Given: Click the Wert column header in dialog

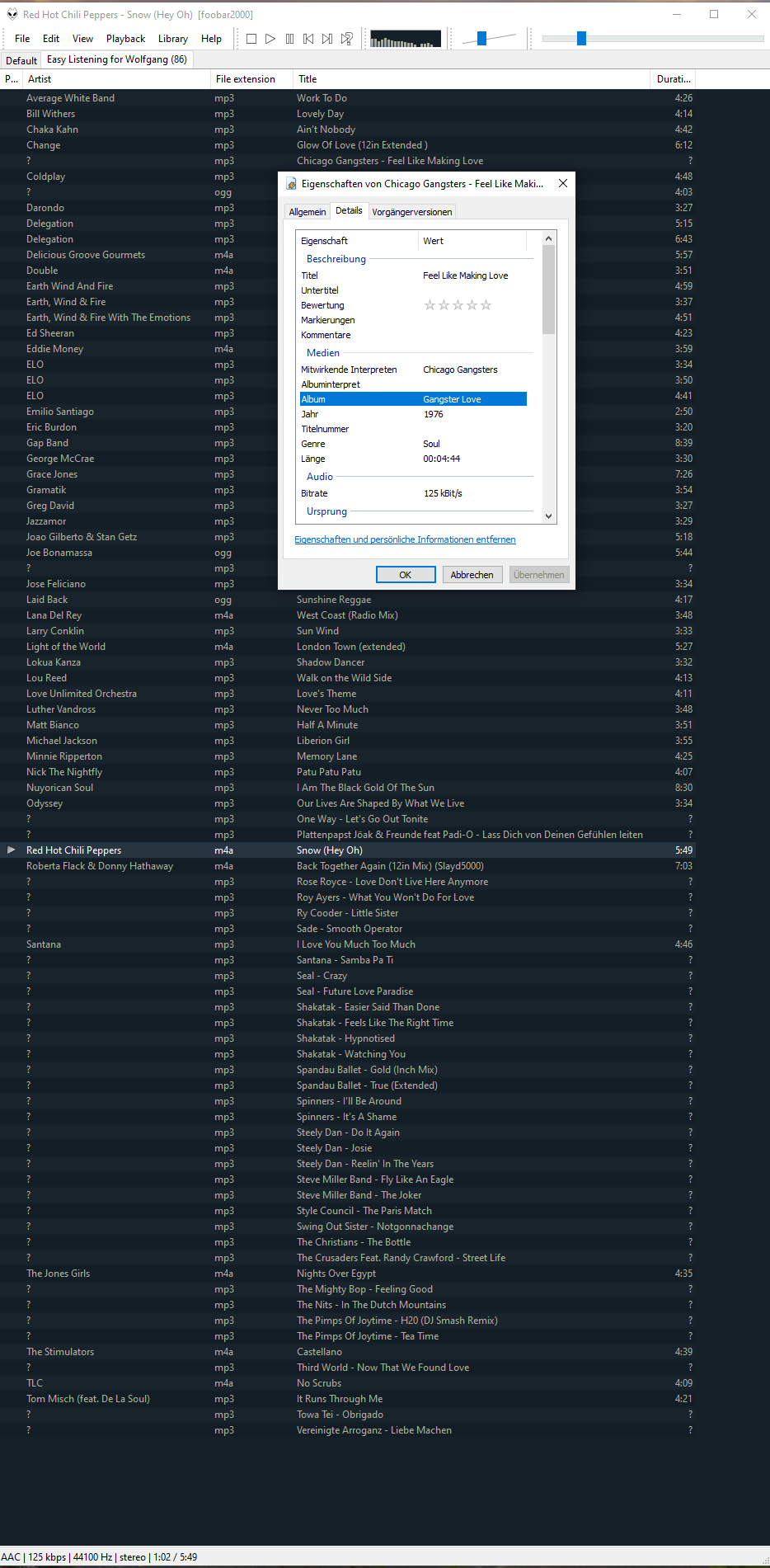Looking at the screenshot, I should point(472,241).
